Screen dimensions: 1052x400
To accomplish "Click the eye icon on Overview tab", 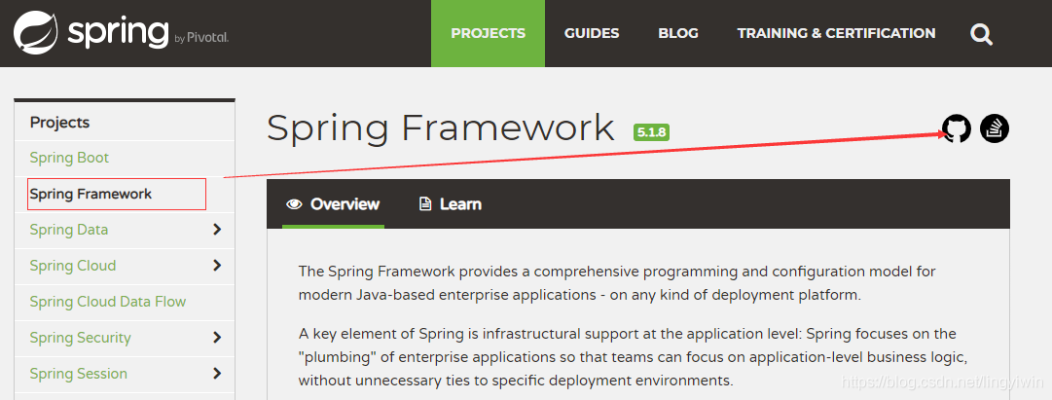I will tap(294, 204).
